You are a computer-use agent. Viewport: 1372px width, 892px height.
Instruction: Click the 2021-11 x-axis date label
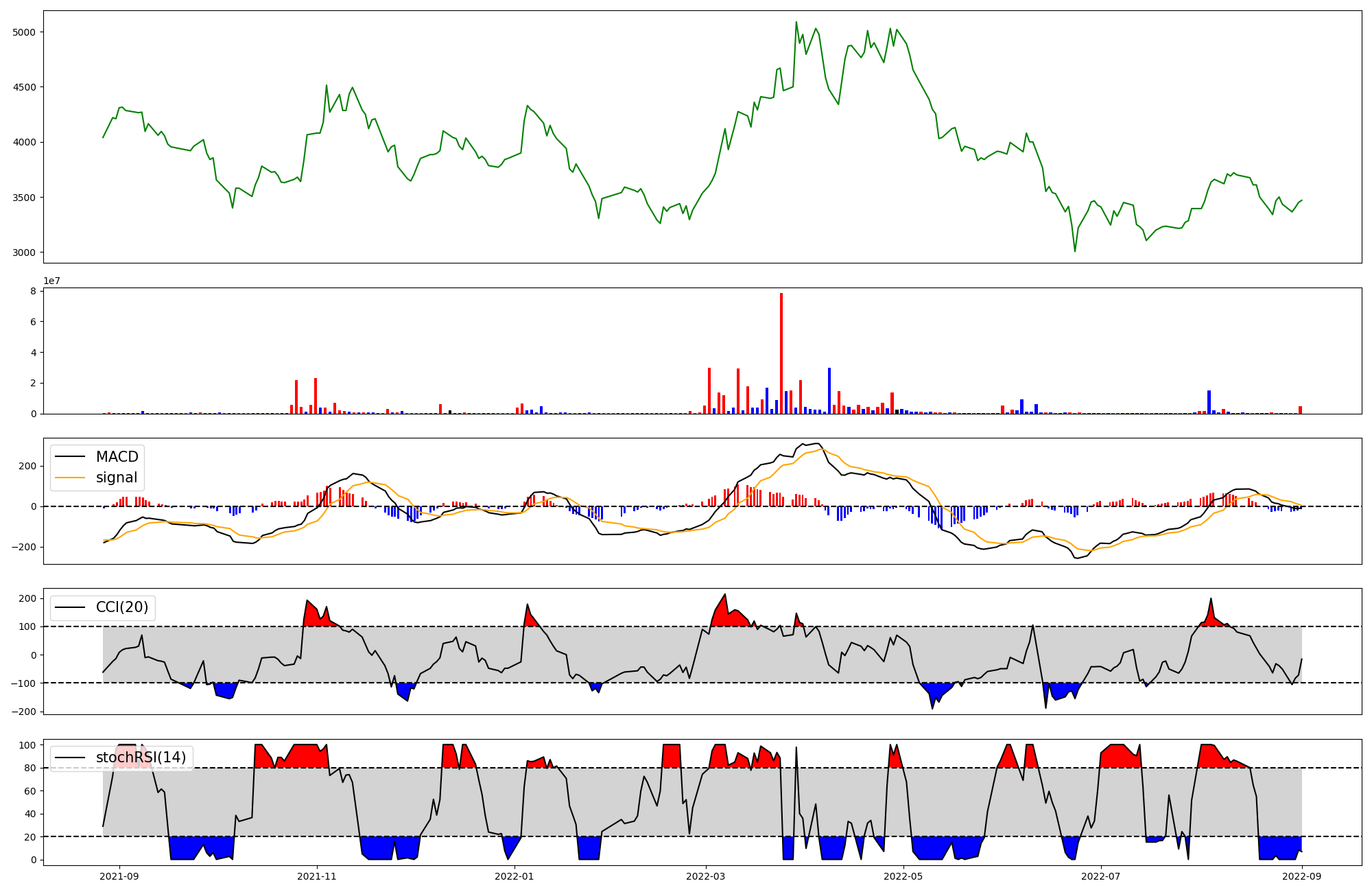coord(317,876)
